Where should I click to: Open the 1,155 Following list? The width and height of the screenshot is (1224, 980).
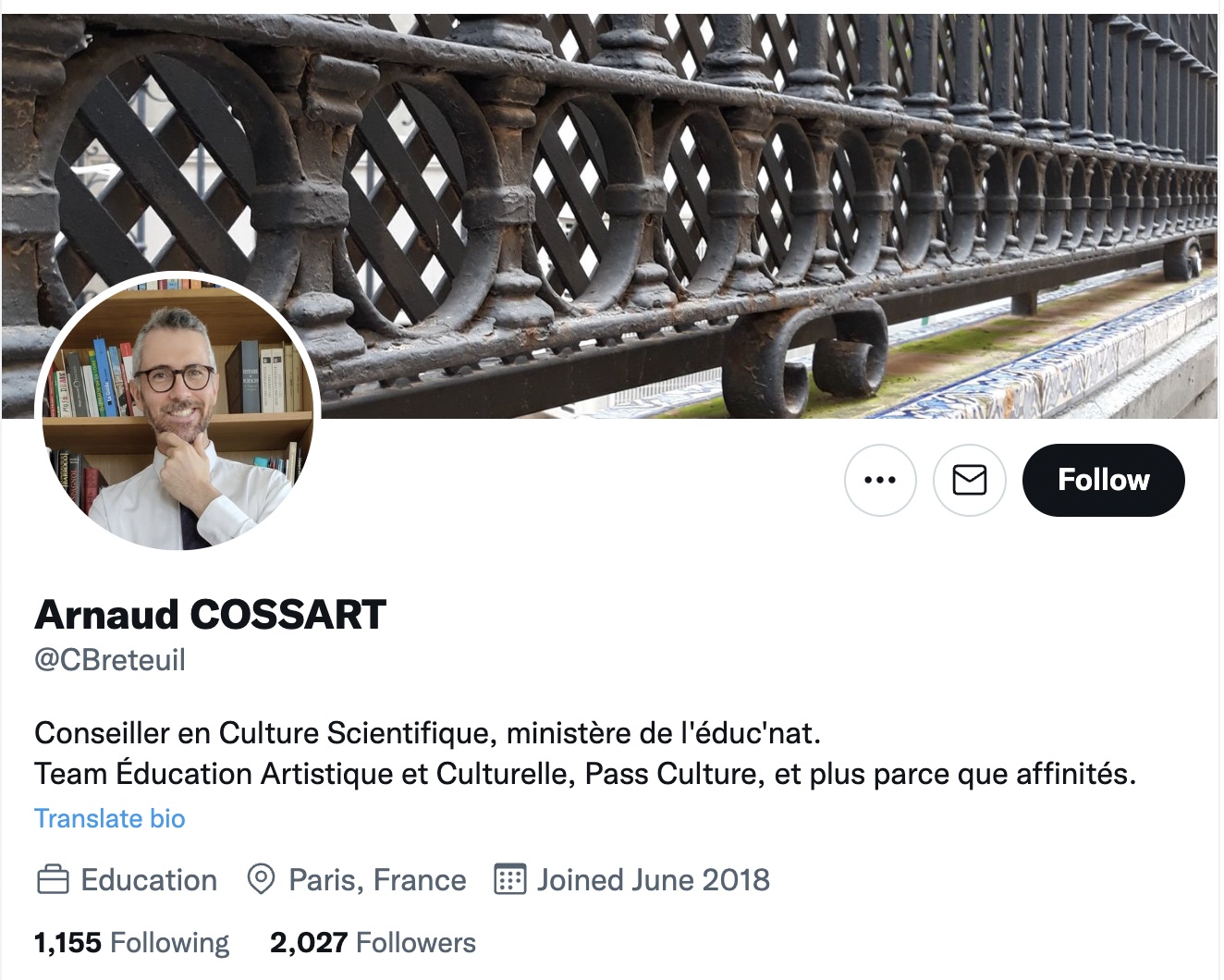tap(131, 942)
